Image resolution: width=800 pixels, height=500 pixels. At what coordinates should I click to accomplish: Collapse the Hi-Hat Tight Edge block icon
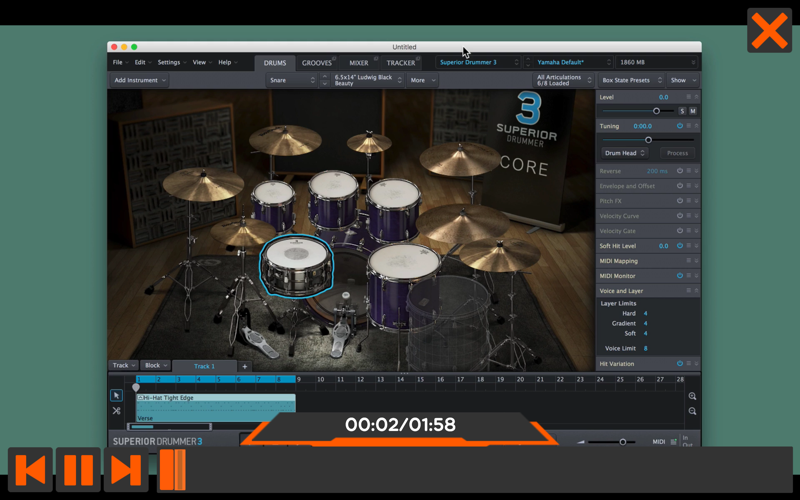[140, 397]
